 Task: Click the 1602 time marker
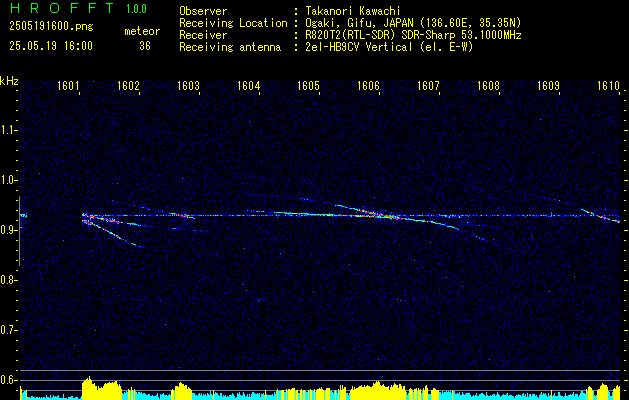[x=128, y=85]
